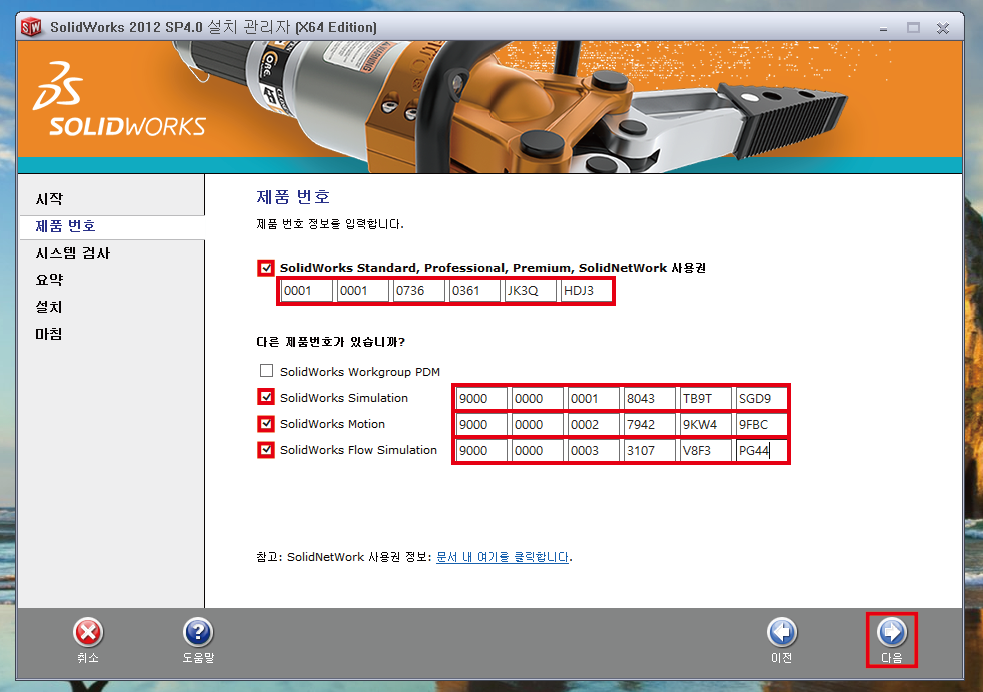Toggle SolidWorks Motion checkbox
The width and height of the screenshot is (983, 692).
(x=266, y=424)
